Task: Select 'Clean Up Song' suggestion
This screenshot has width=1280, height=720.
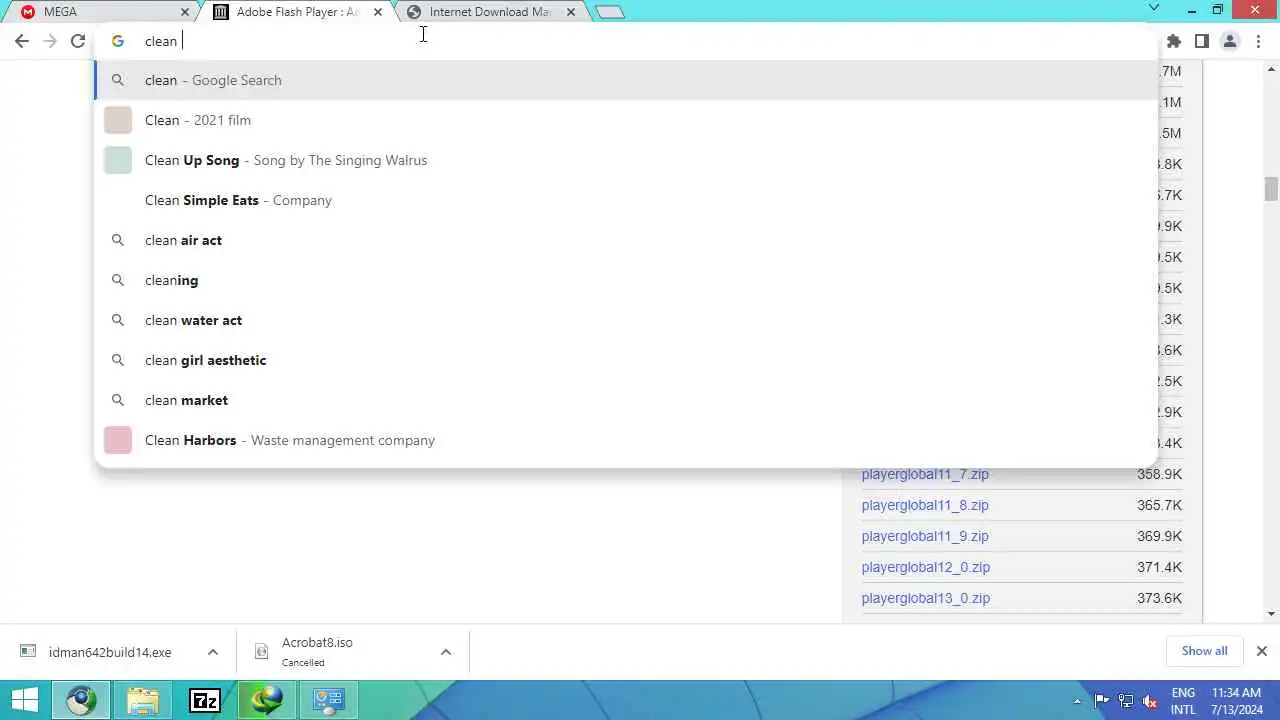Action: pyautogui.click(x=626, y=160)
